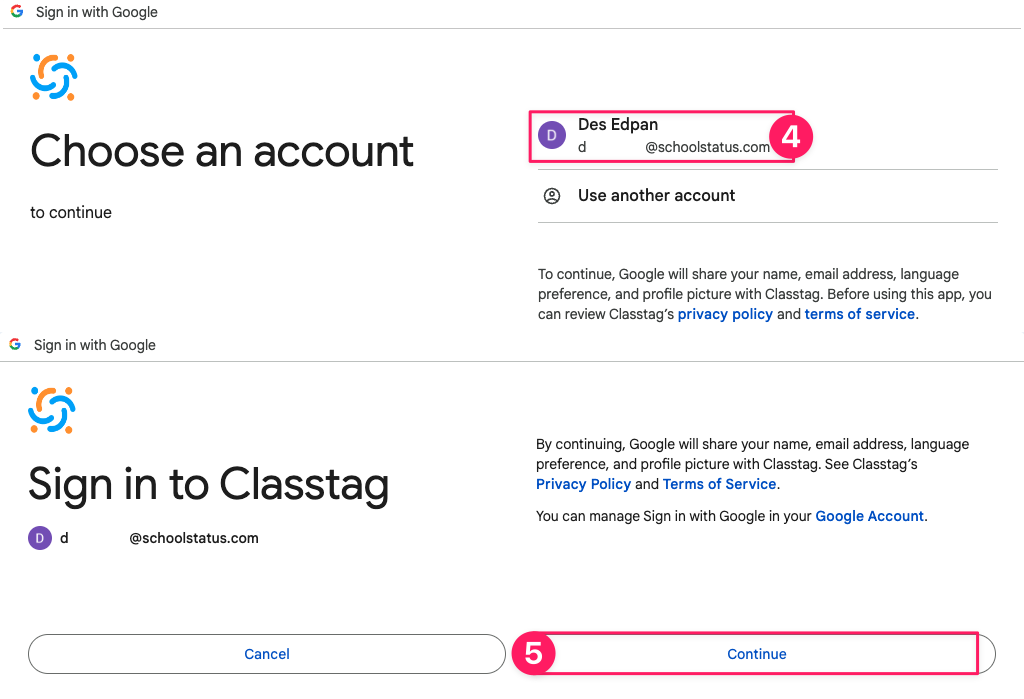Viewport: 1024px width, 699px height.
Task: Click the email address below "Sign in to Classtag"
Action: point(160,538)
